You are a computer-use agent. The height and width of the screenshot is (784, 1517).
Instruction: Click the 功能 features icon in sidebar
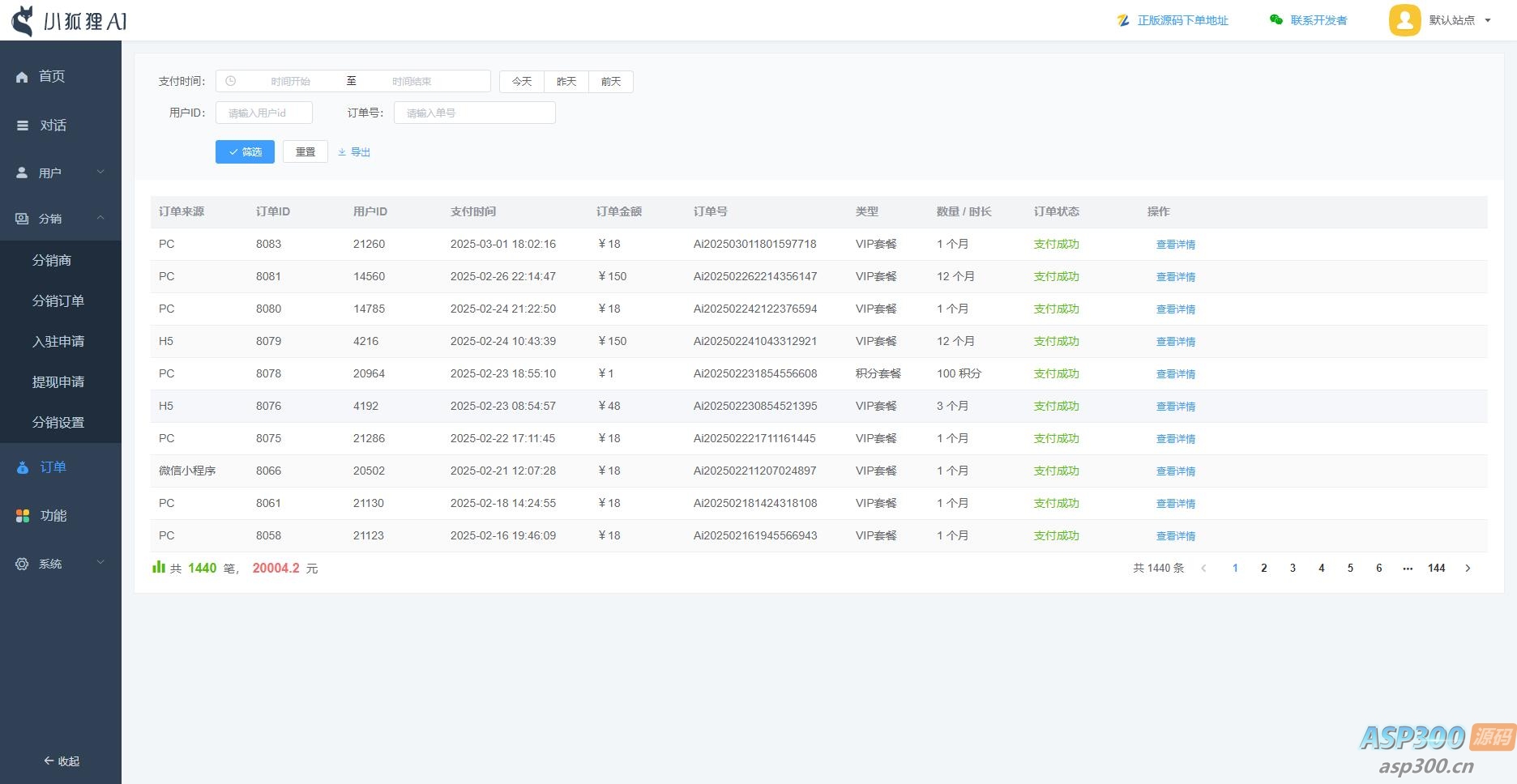tap(22, 515)
